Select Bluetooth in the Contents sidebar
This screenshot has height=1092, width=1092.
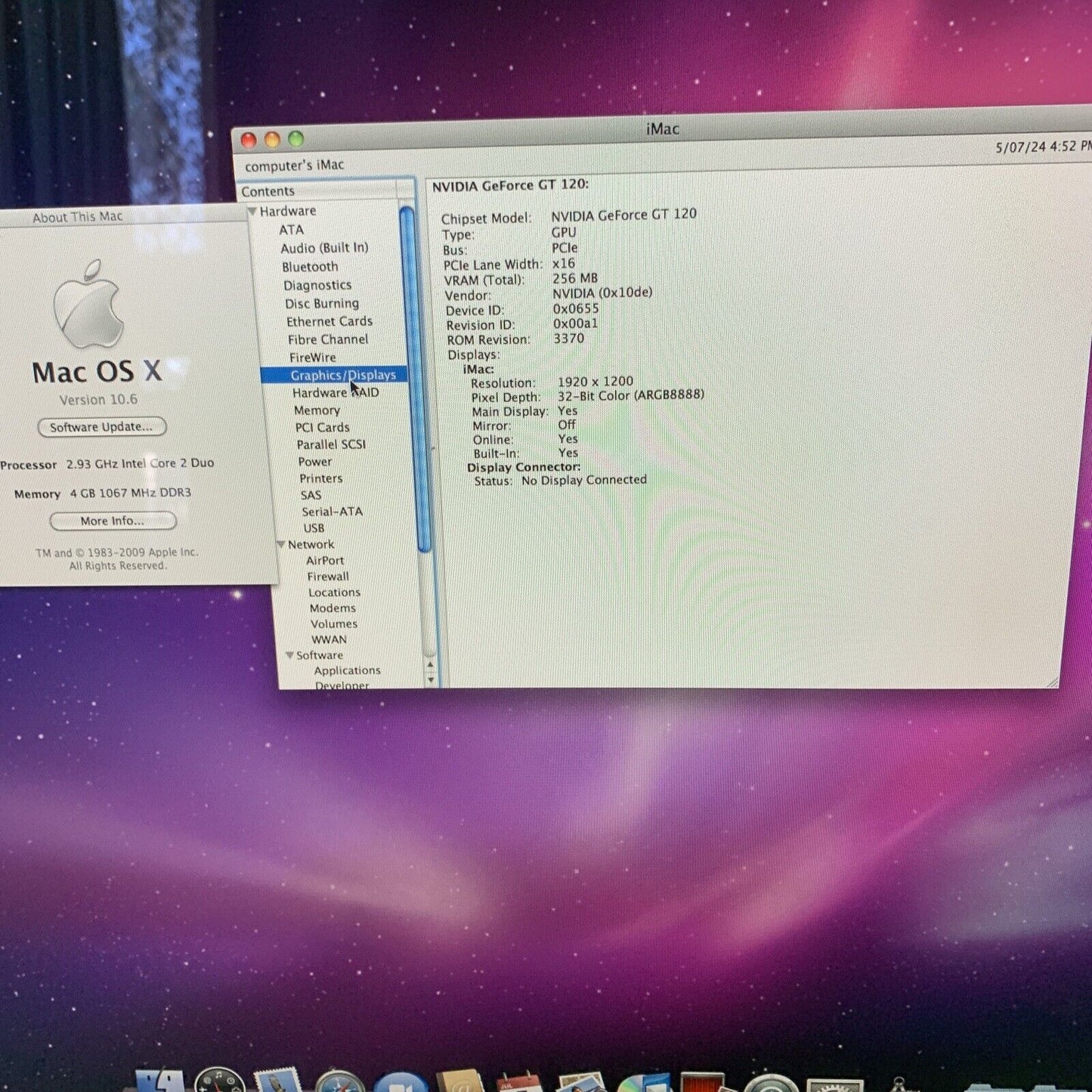(311, 266)
